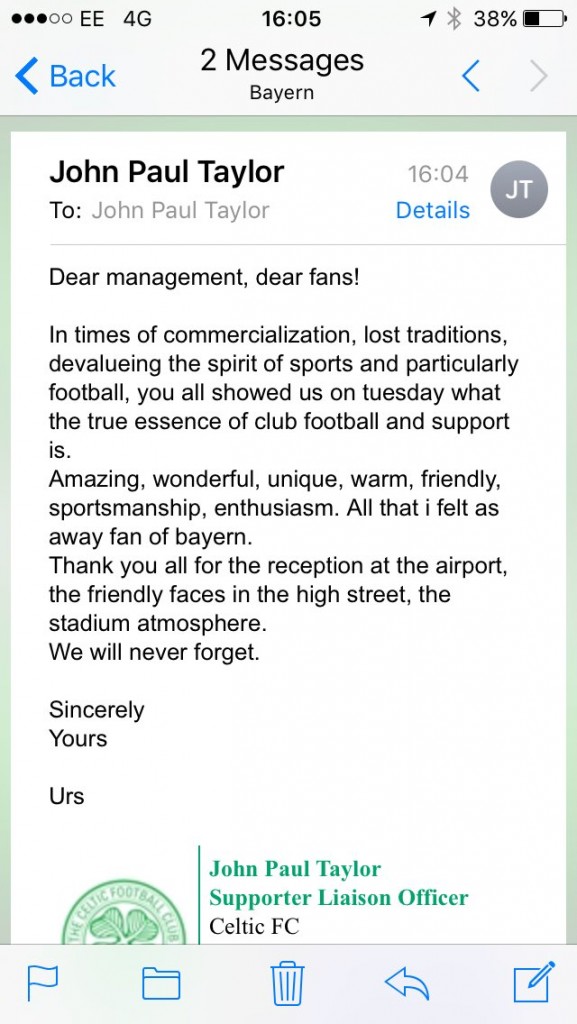Flag this message with flag icon

click(42, 983)
